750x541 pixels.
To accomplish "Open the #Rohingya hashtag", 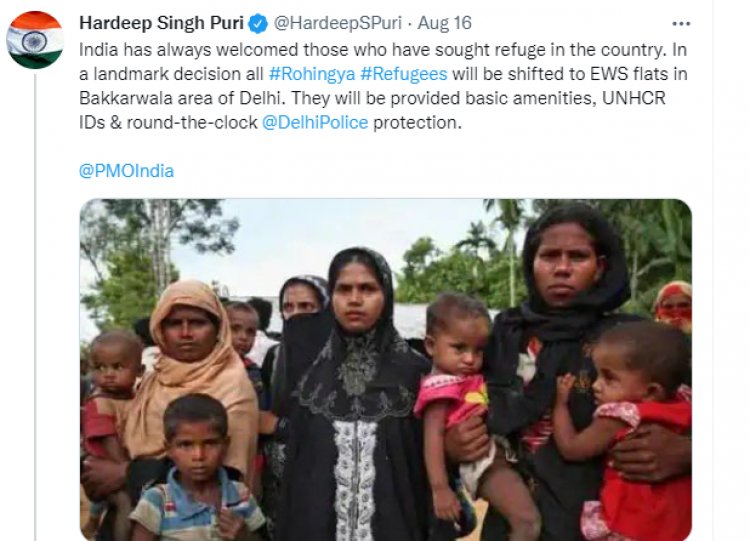I will click(x=312, y=74).
